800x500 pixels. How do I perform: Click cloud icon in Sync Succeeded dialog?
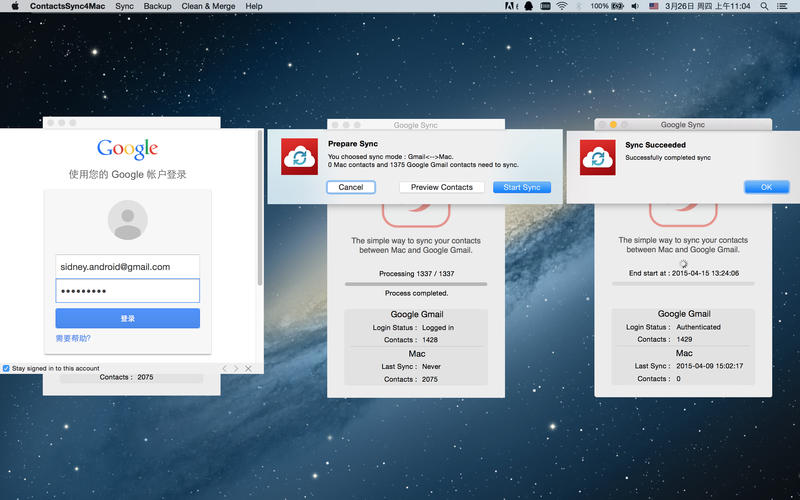[597, 157]
